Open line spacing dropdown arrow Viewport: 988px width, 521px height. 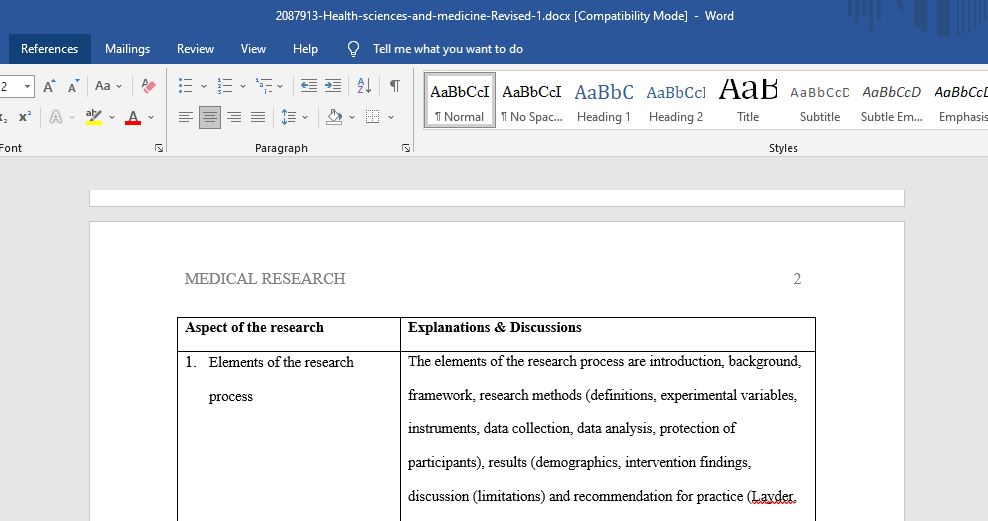click(305, 117)
